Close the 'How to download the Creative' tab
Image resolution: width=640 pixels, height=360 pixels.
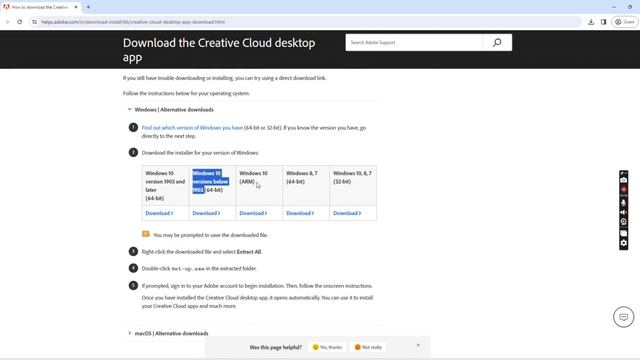(x=76, y=7)
